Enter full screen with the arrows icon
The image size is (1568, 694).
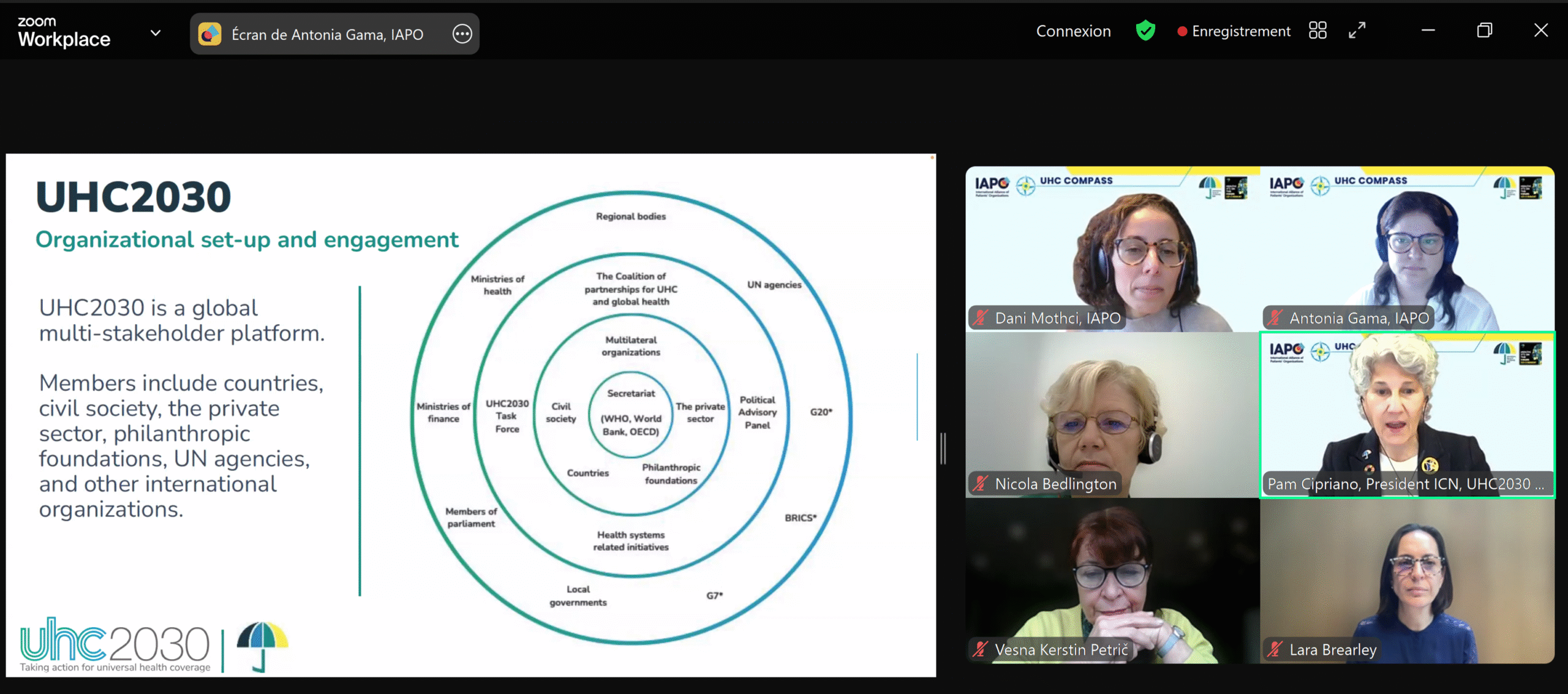point(1357,31)
